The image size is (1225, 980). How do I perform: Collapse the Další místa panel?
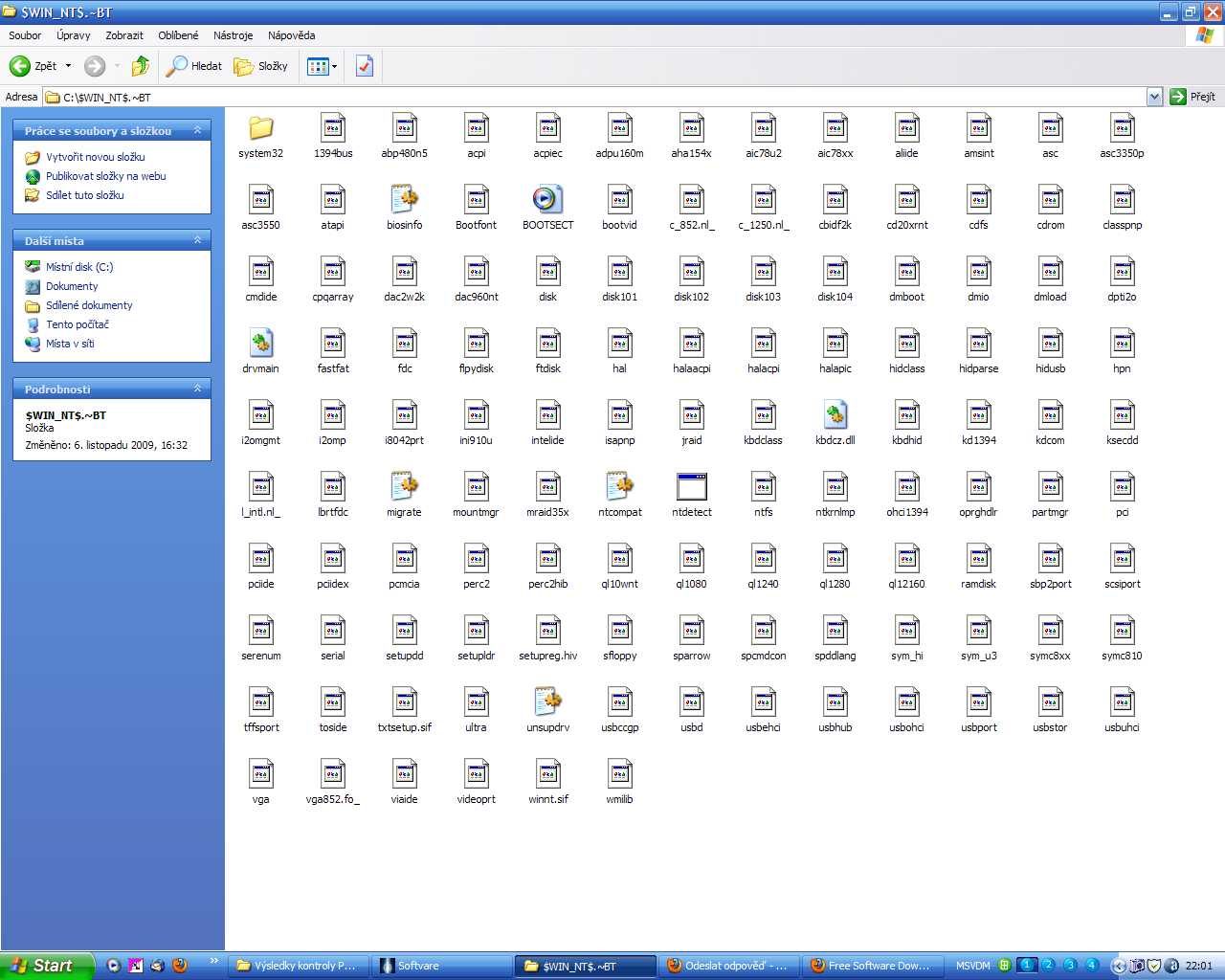(x=198, y=240)
